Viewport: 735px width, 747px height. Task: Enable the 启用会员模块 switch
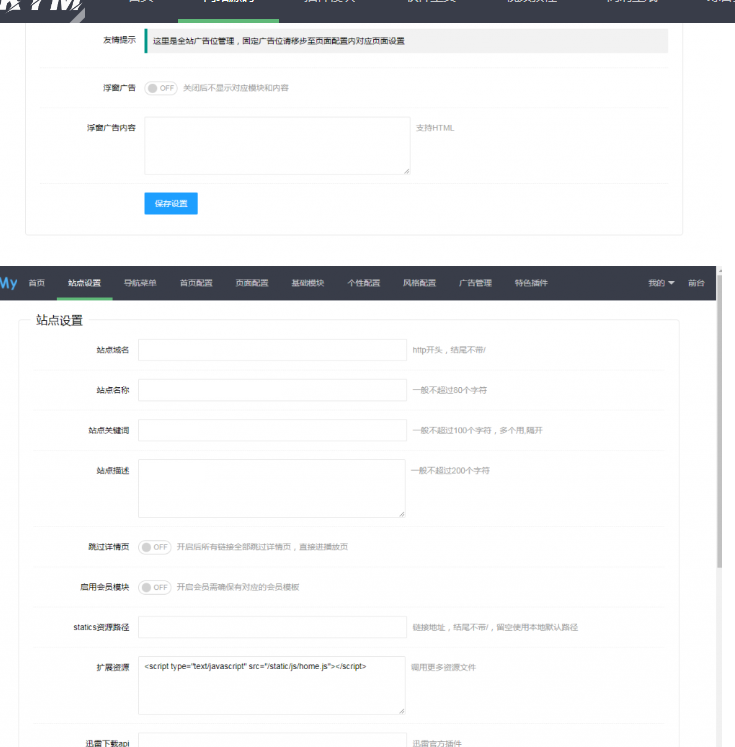[x=155, y=587]
